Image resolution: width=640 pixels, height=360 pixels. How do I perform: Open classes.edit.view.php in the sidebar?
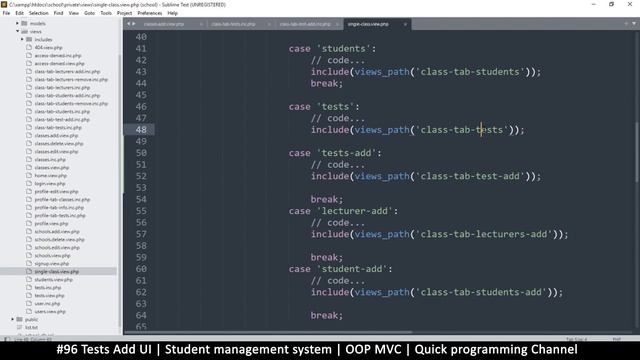[x=56, y=151]
